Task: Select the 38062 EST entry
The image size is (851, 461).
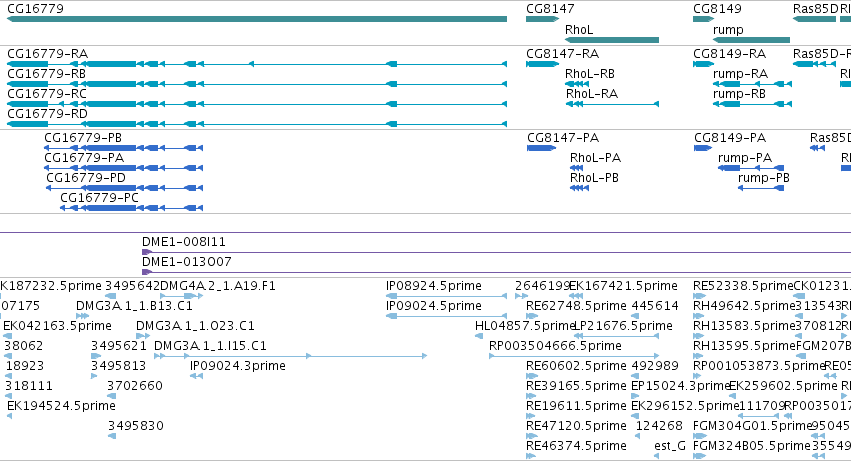Action: (8, 356)
